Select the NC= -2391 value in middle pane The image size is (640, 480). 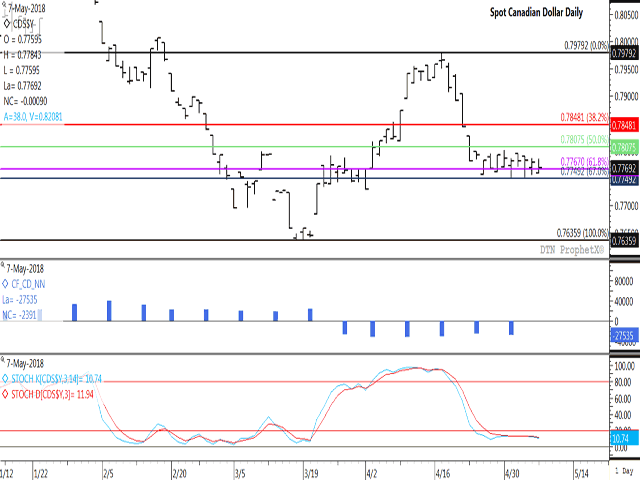20,315
